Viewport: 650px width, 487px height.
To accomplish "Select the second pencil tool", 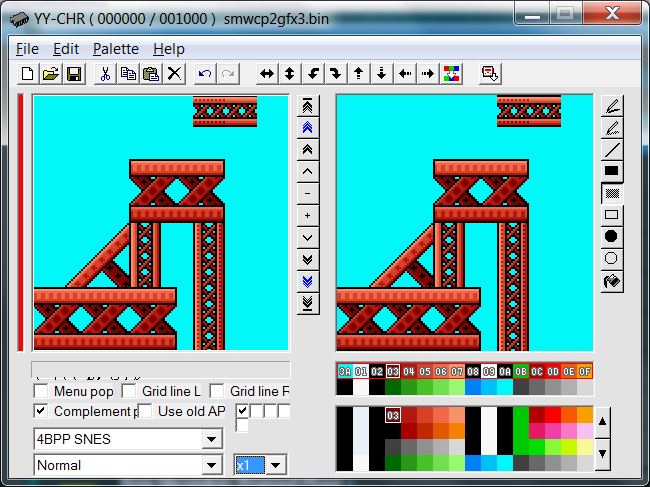I will click(x=612, y=128).
